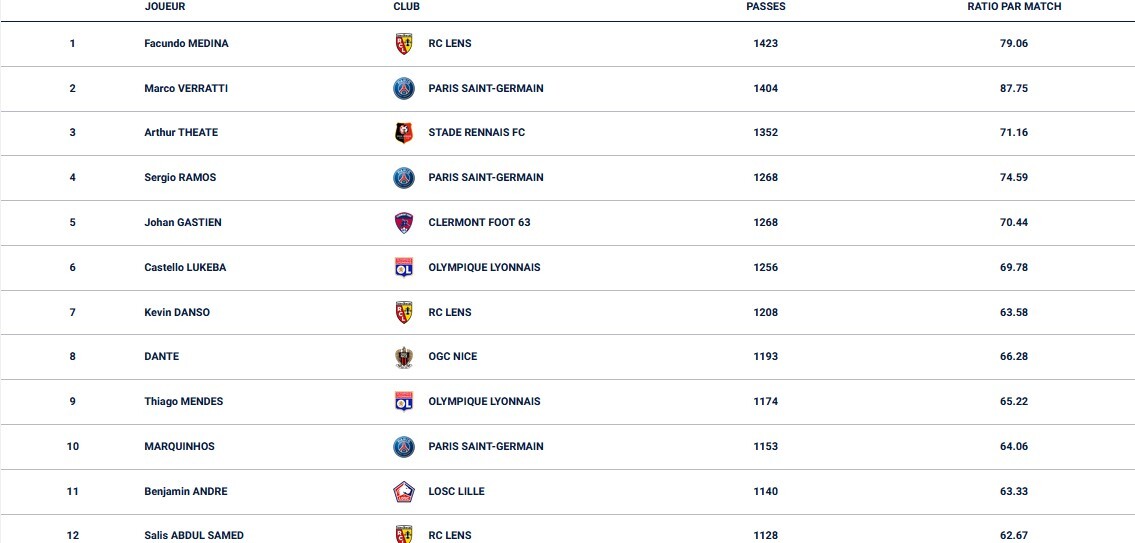Click the player name DANTE

[162, 357]
